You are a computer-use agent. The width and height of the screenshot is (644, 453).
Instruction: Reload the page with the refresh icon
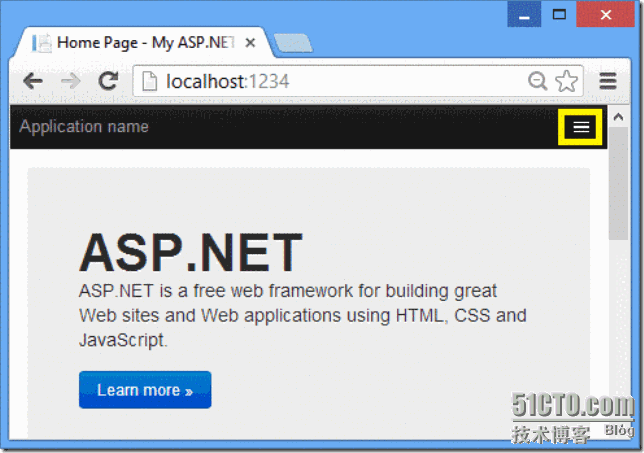tap(108, 80)
